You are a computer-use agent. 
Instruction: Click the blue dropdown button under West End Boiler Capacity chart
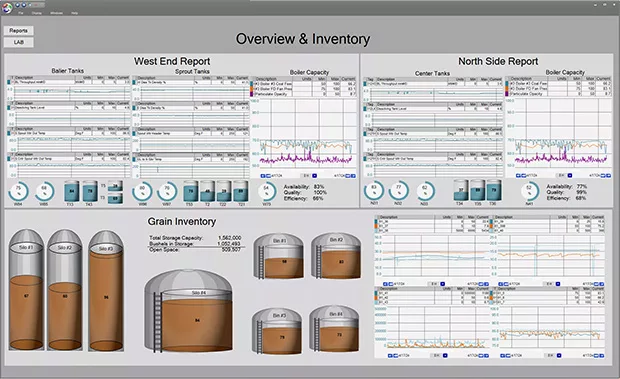click(x=315, y=175)
